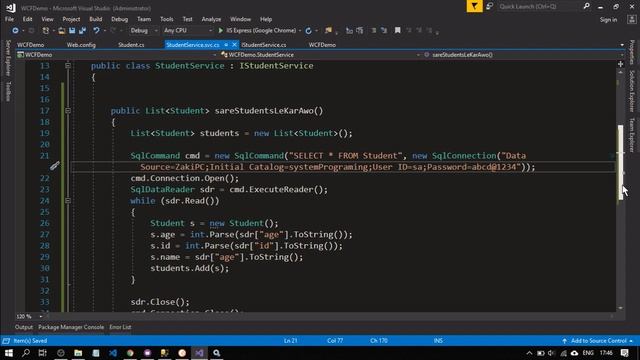Pin StudentService.svc.cs tab with pin icon
Viewport: 640px width, 360px height.
[x=226, y=45]
